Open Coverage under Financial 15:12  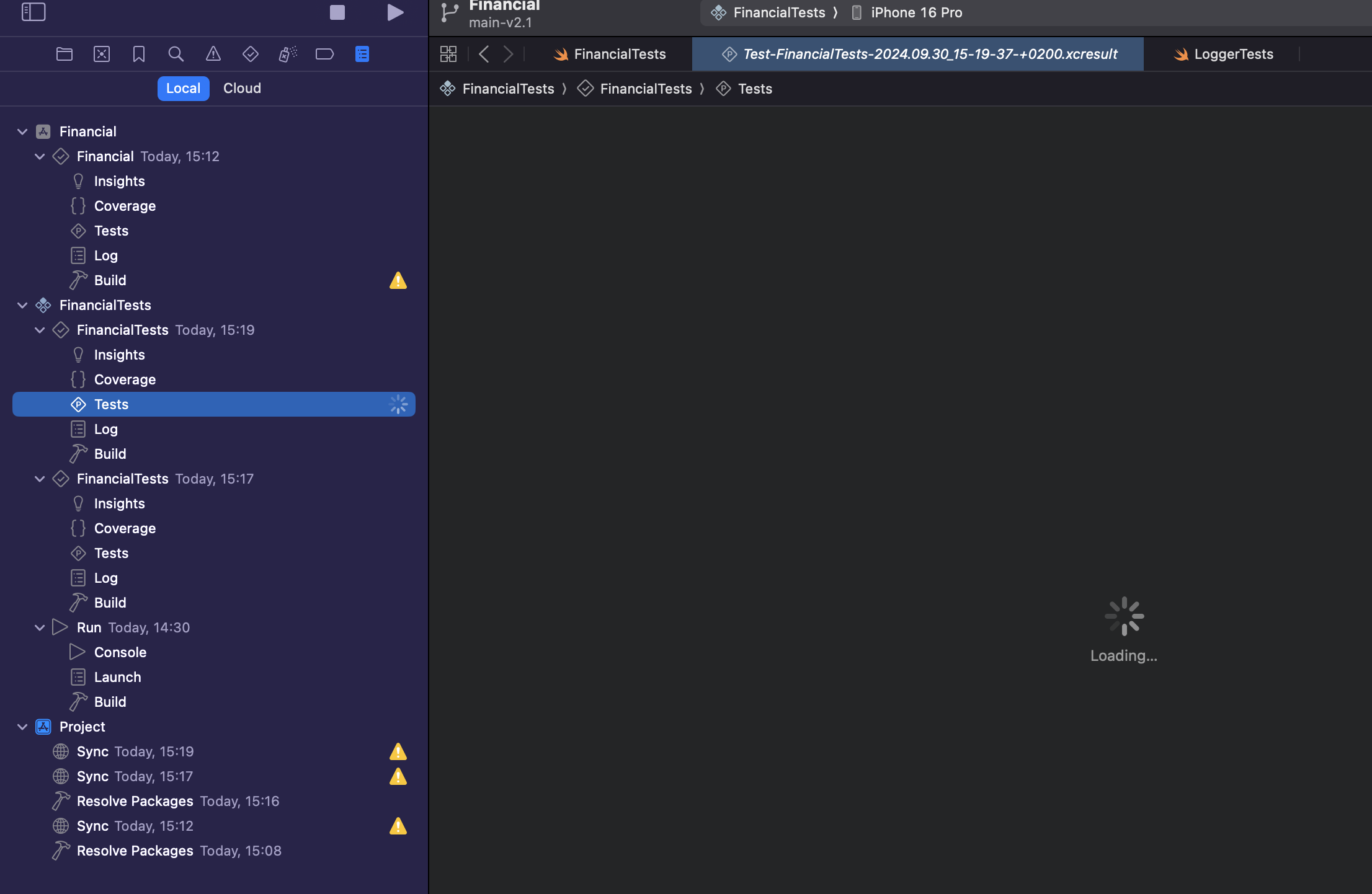tap(214, 206)
